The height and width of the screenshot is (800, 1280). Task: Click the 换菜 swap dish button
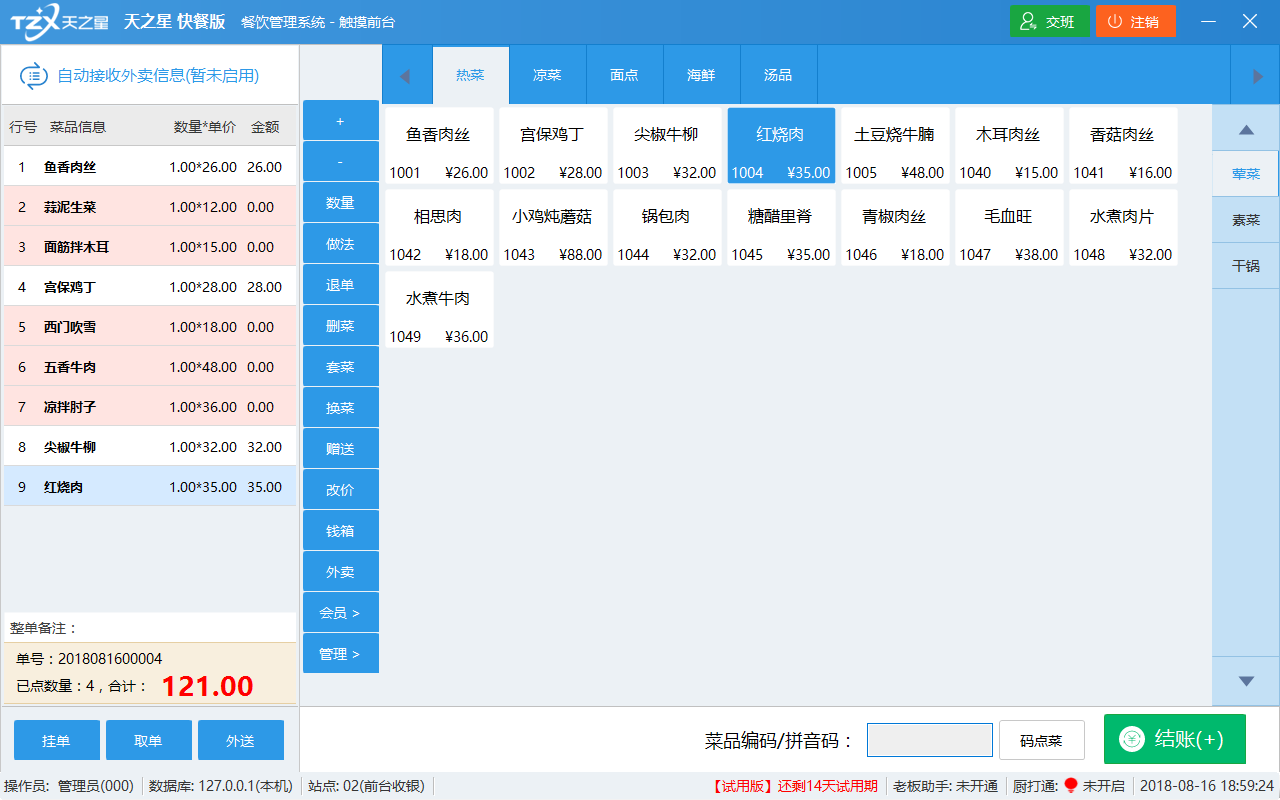click(340, 407)
